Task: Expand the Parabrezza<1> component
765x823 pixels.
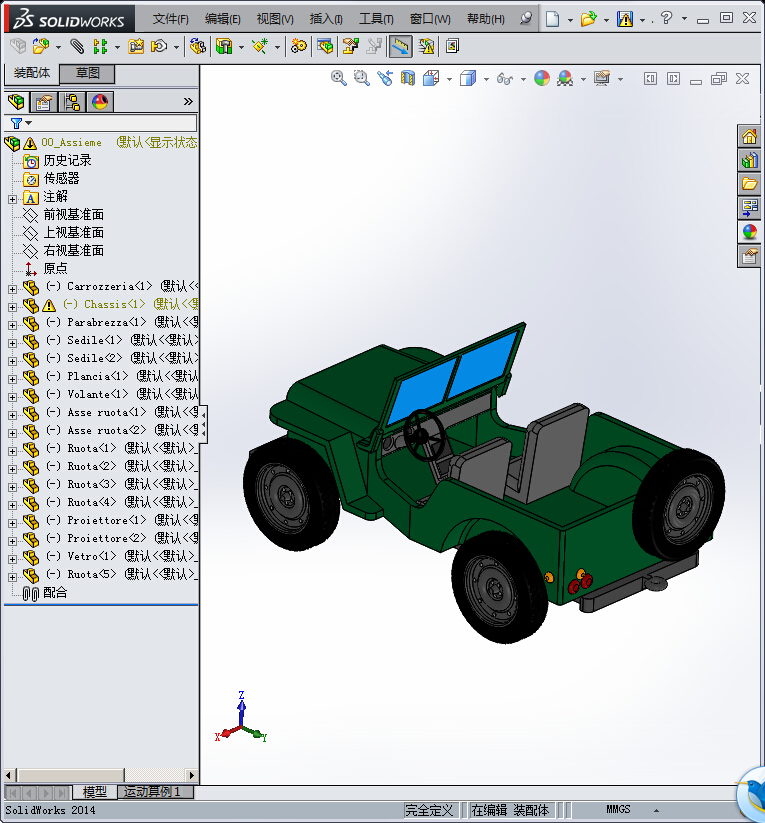Action: pos(13,325)
